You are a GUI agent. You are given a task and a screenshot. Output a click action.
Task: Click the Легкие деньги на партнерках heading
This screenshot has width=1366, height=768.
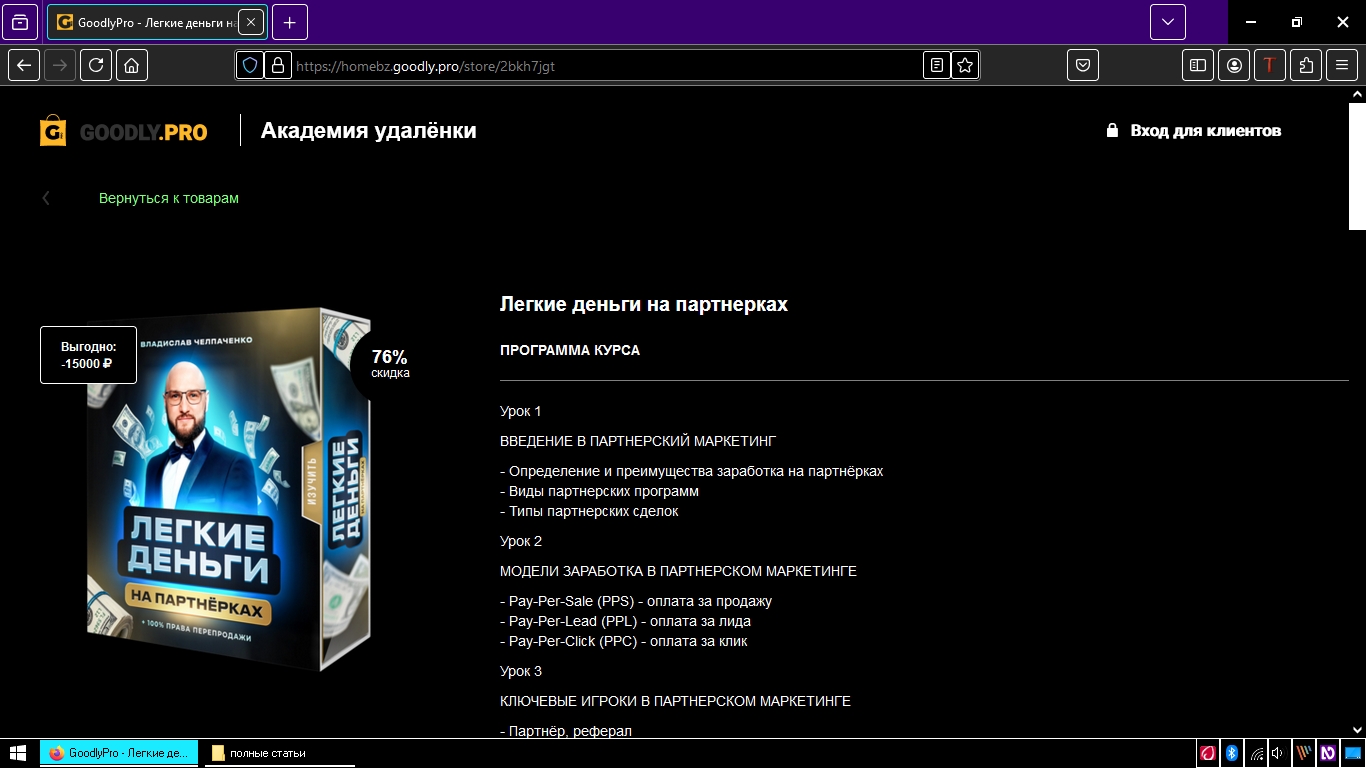coord(644,304)
